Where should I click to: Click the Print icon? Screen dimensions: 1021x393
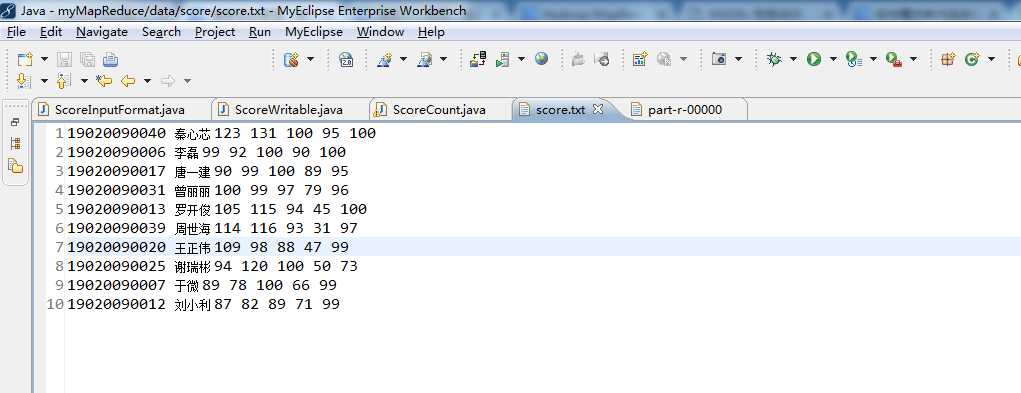(110, 60)
